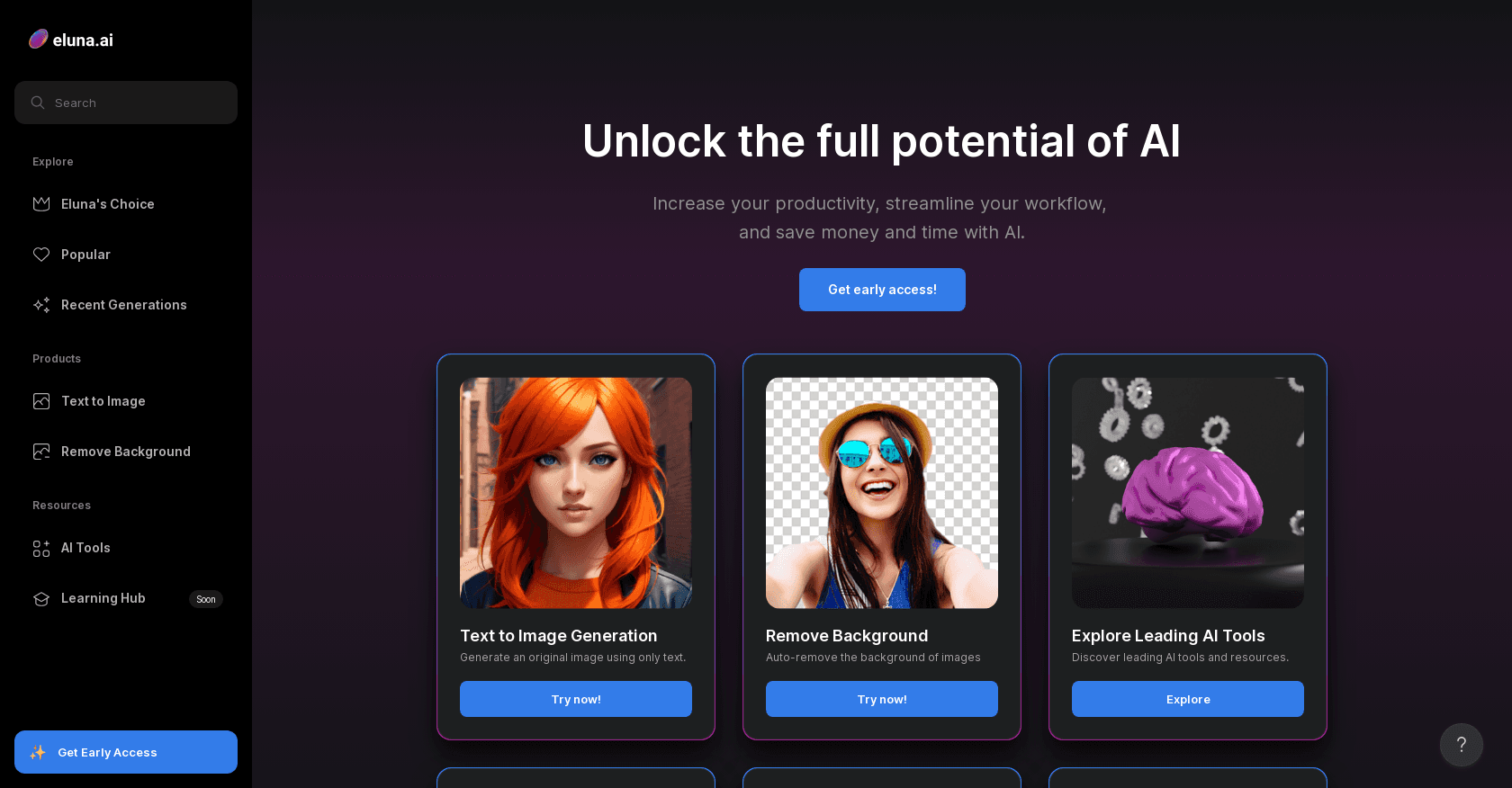Click the Get Early Access sidebar button
Screen dimensions: 1512x788
pyautogui.click(x=126, y=752)
